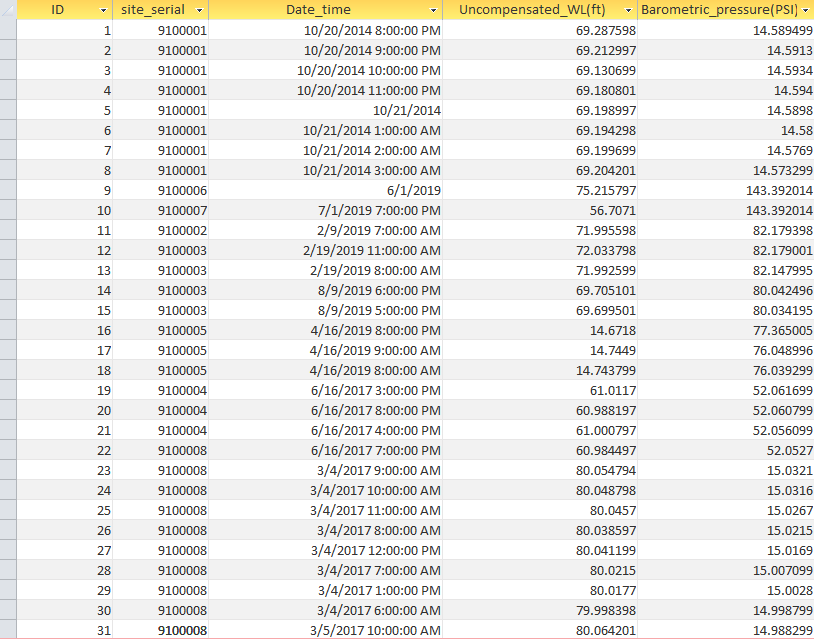Screen dimensions: 814x639
Task: Select the Date_time cell 7/1/2019 7:00:00 PM
Action: [x=379, y=210]
